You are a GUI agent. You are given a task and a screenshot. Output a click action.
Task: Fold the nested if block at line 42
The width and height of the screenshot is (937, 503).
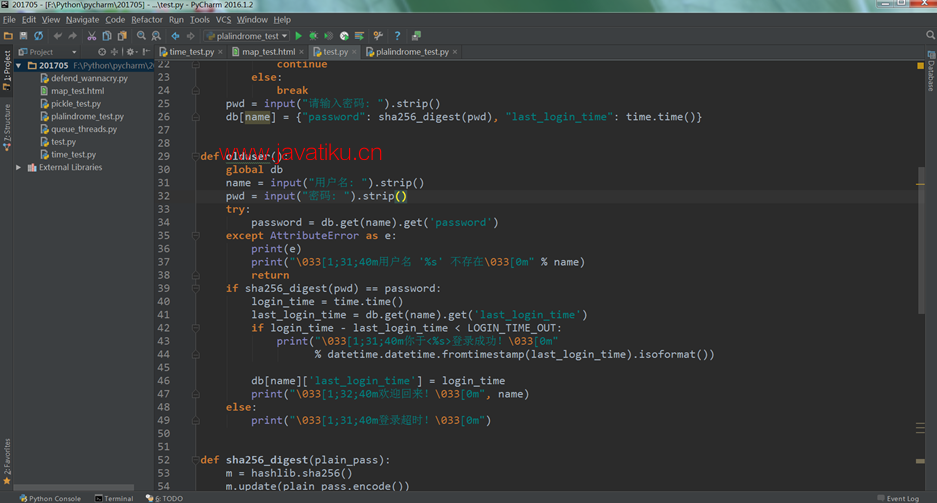195,328
